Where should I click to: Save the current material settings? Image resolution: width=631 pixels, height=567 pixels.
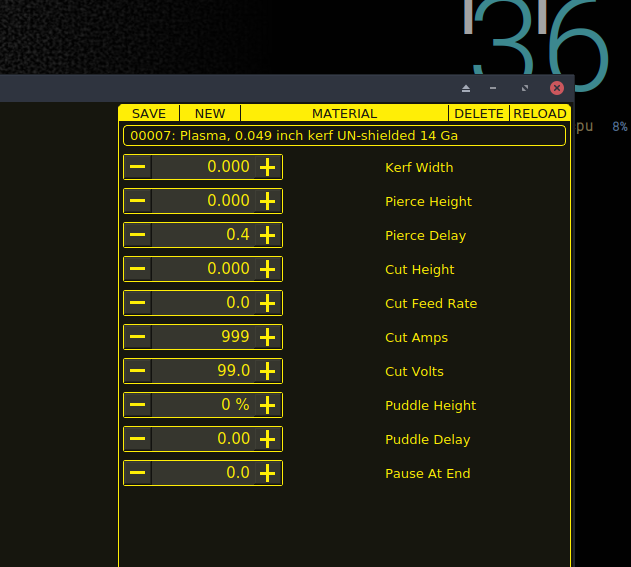(149, 113)
